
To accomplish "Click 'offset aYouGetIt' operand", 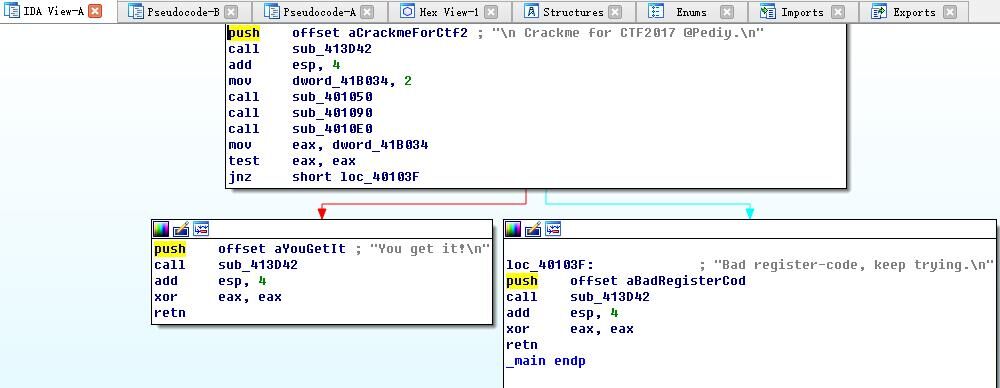I will pos(282,248).
